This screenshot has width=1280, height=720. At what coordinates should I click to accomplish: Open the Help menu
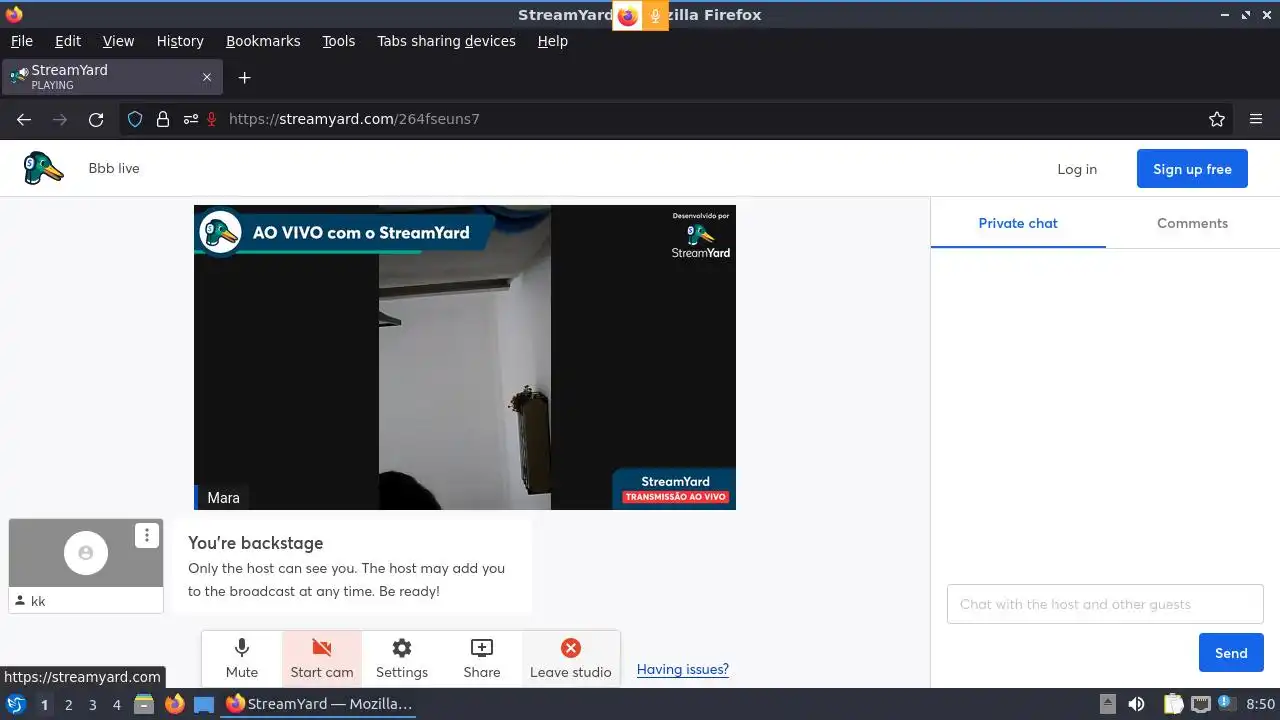click(553, 41)
